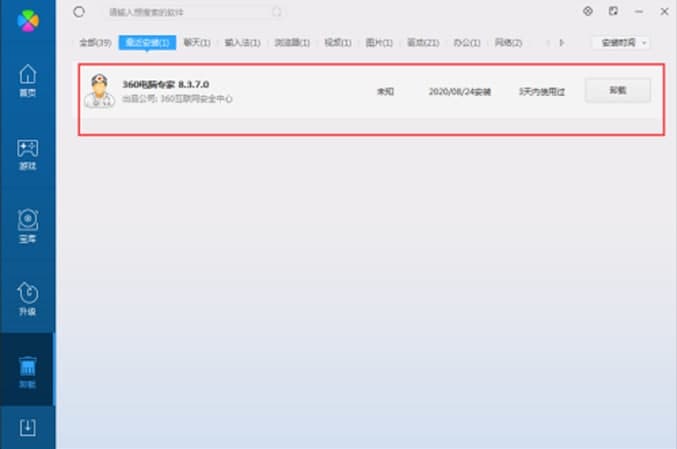The image size is (677, 449).
Task: Click the 360电脑专家 8.3.7.0 title
Action: (x=166, y=84)
